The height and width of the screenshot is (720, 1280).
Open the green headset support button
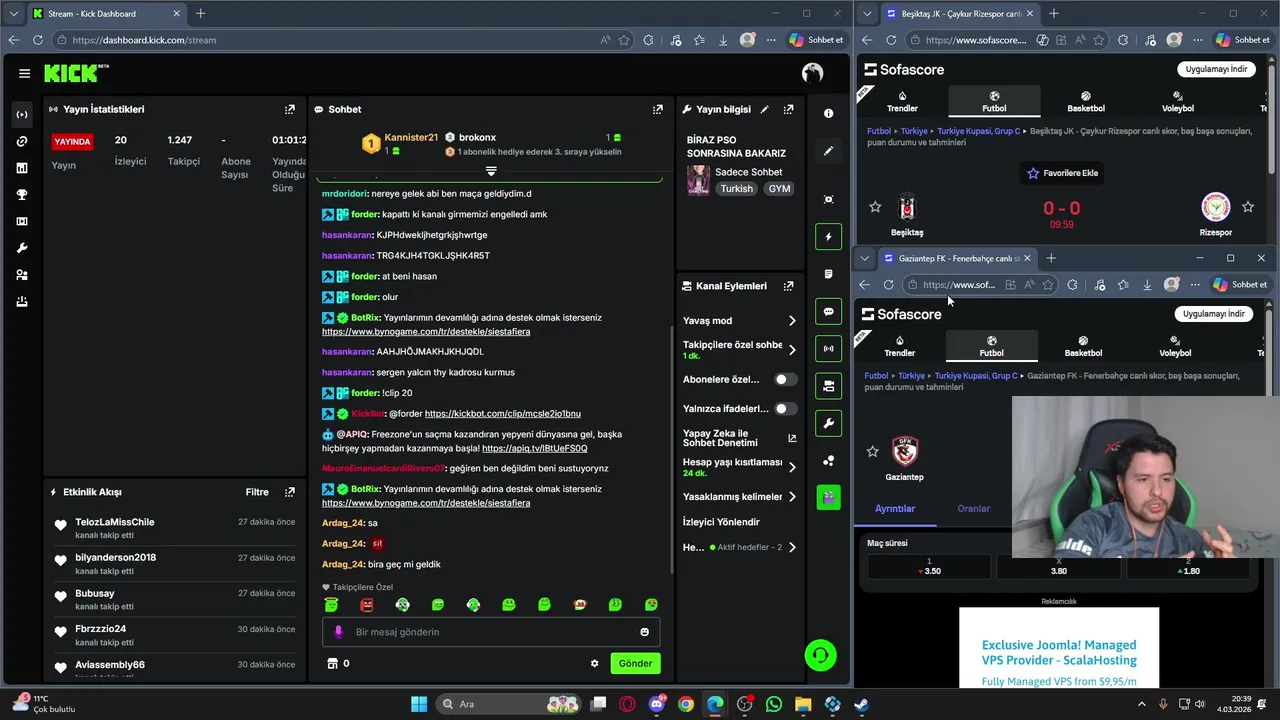(820, 655)
